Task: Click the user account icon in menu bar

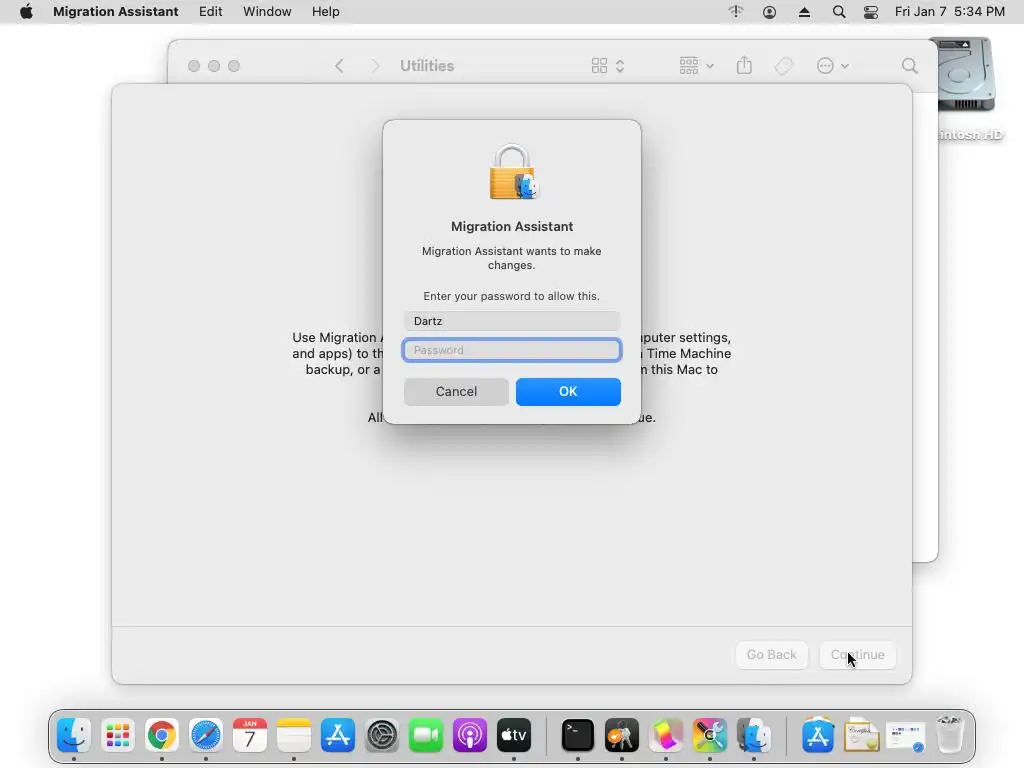Action: 769,12
